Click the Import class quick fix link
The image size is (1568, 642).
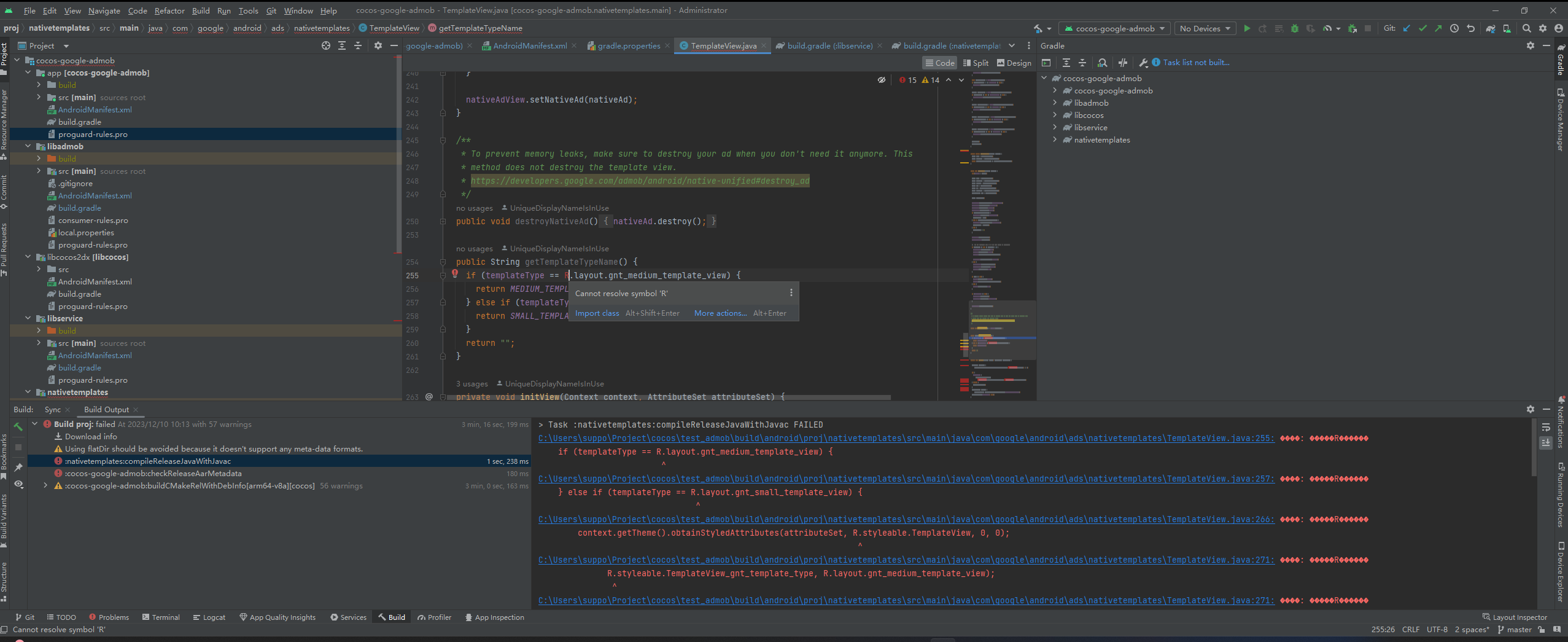click(597, 313)
